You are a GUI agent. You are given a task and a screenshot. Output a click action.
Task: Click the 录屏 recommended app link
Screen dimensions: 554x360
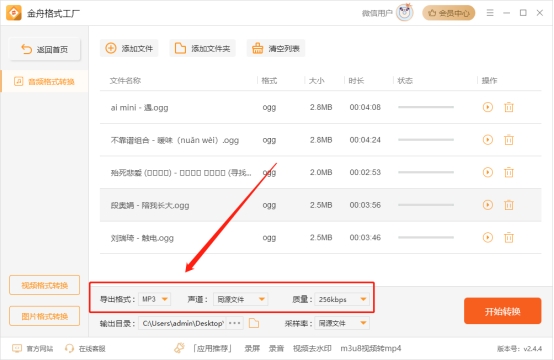pyautogui.click(x=252, y=349)
